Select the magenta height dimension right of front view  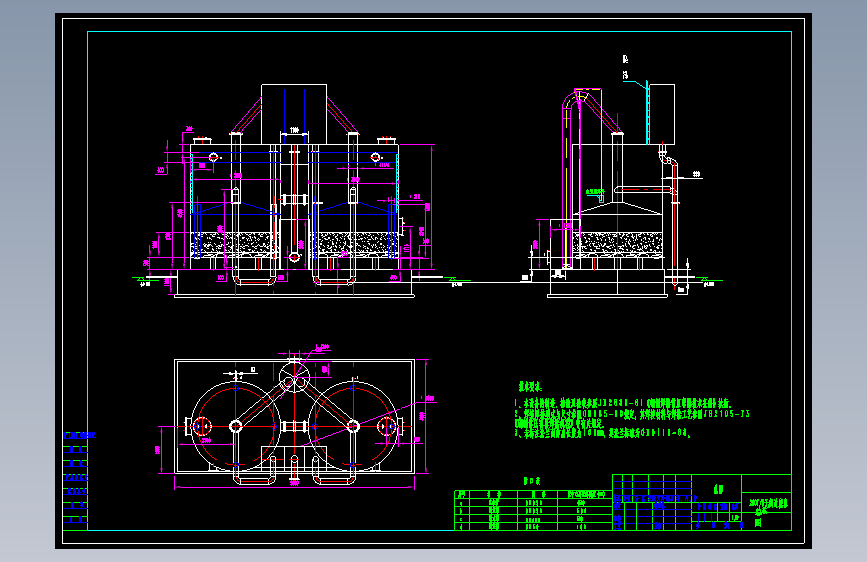point(431,208)
